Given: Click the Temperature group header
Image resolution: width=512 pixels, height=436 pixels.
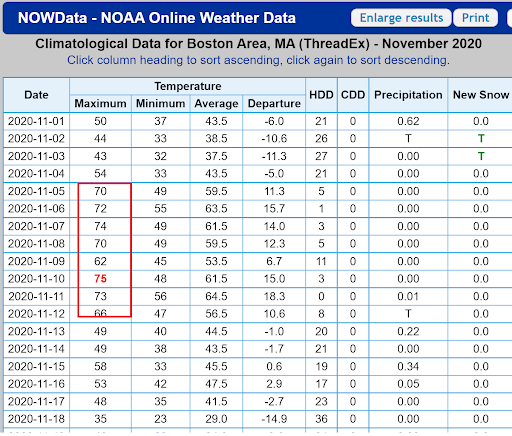Looking at the screenshot, I should [x=188, y=86].
